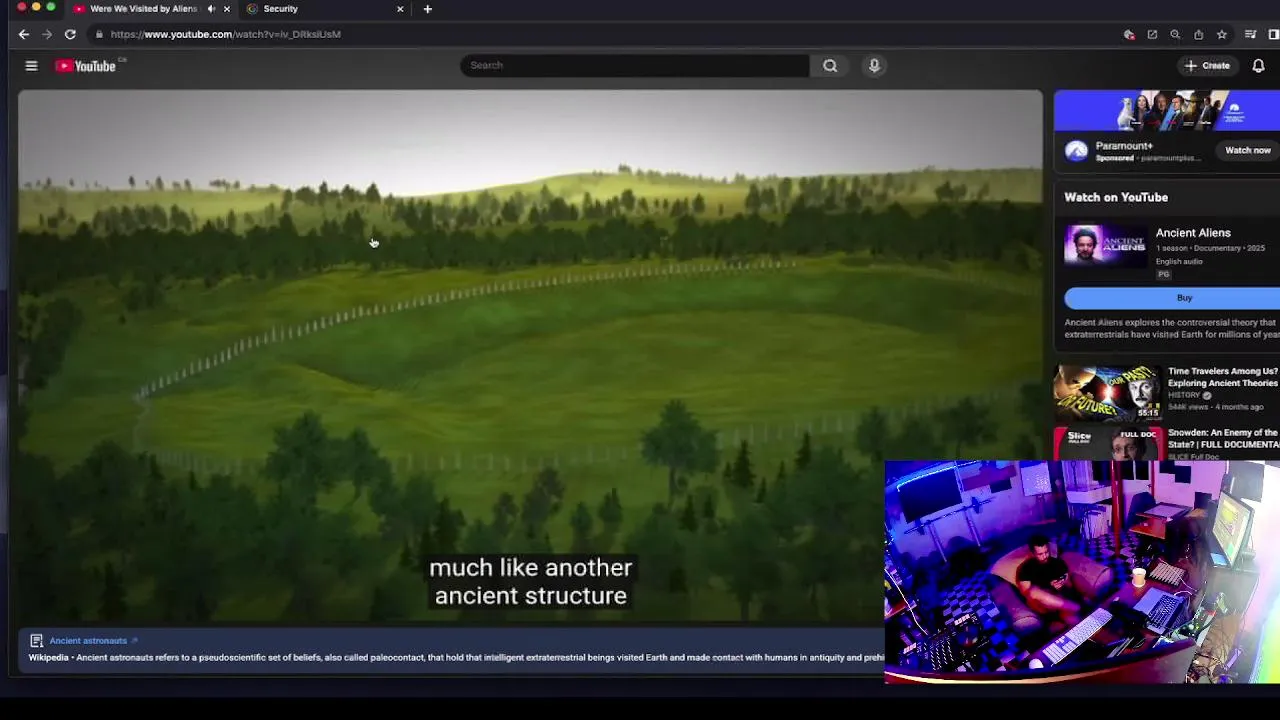Close the Were We Visited by Aliens tab
Screen dimensions: 1280x720
[x=227, y=9]
